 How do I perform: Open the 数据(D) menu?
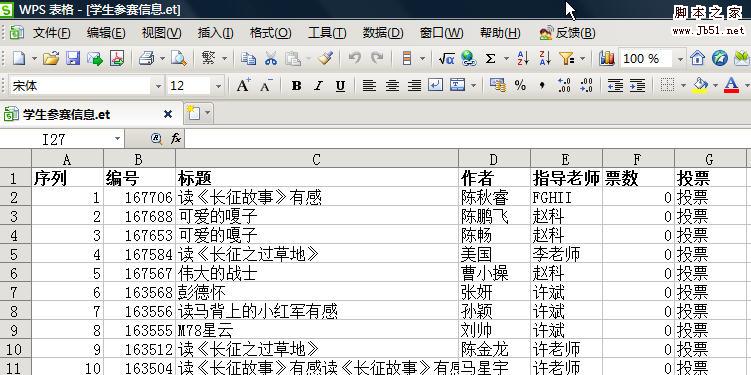383,33
